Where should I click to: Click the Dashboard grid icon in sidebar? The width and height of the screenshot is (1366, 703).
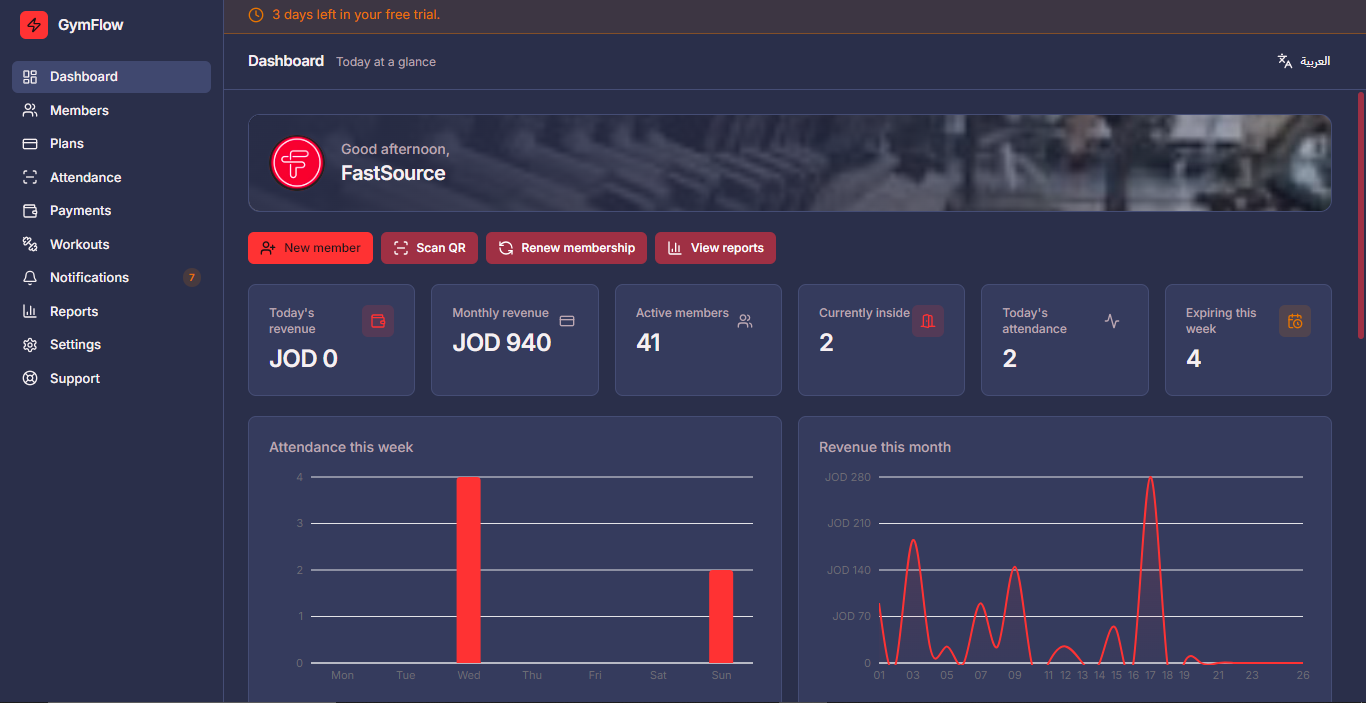30,77
